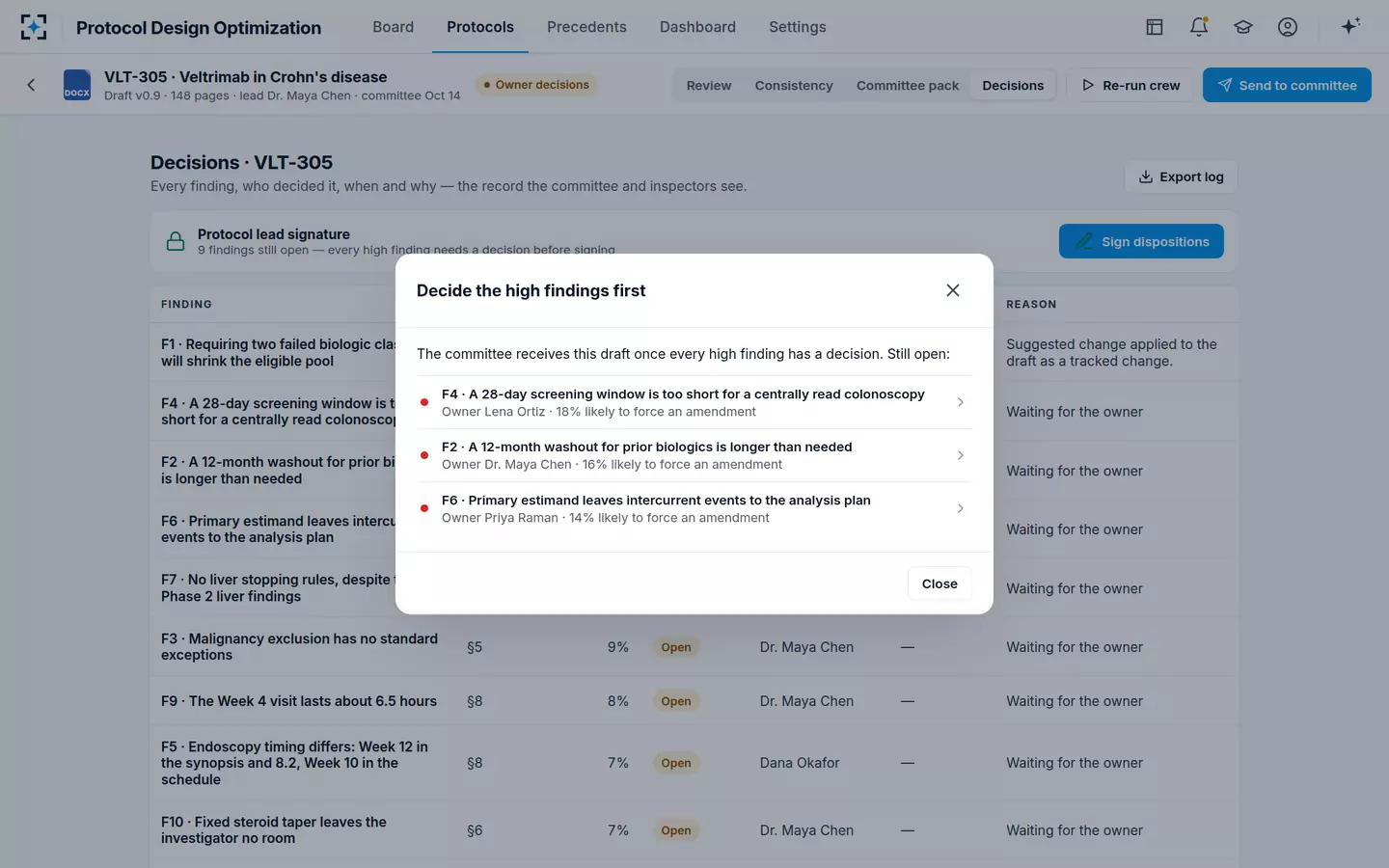Screen dimensions: 1389x868
Task: Click the Re-run crew button
Action: (1130, 85)
